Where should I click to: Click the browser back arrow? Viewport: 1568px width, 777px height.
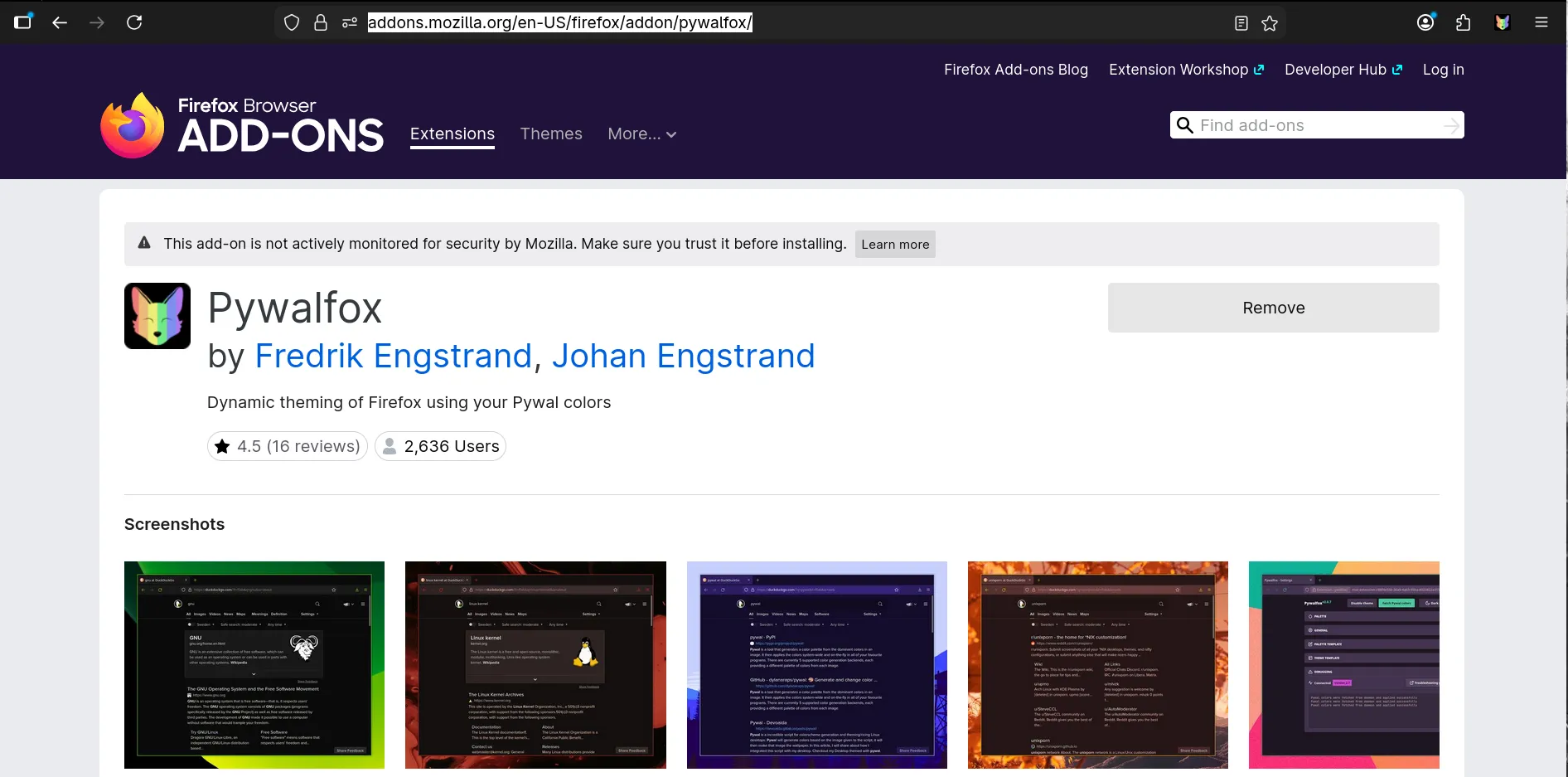tap(60, 22)
